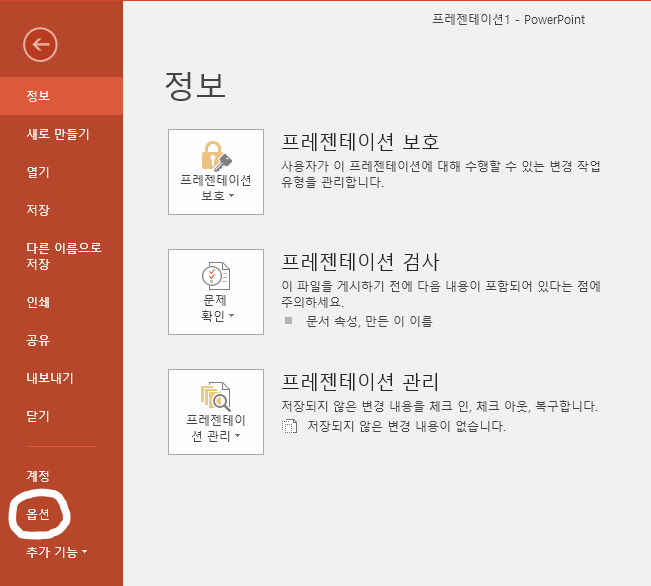Open the 프레젠테이션 관리 dropdown button

(x=216, y=412)
